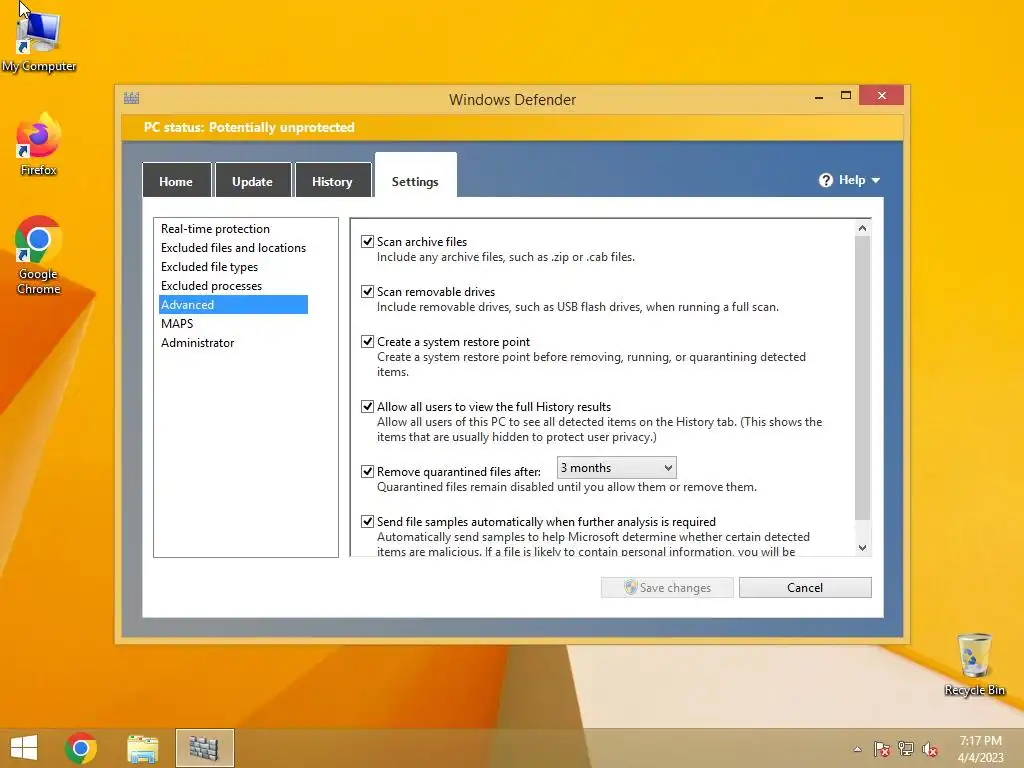Open the My Computer desktop icon
Image resolution: width=1024 pixels, height=768 pixels.
[39, 40]
